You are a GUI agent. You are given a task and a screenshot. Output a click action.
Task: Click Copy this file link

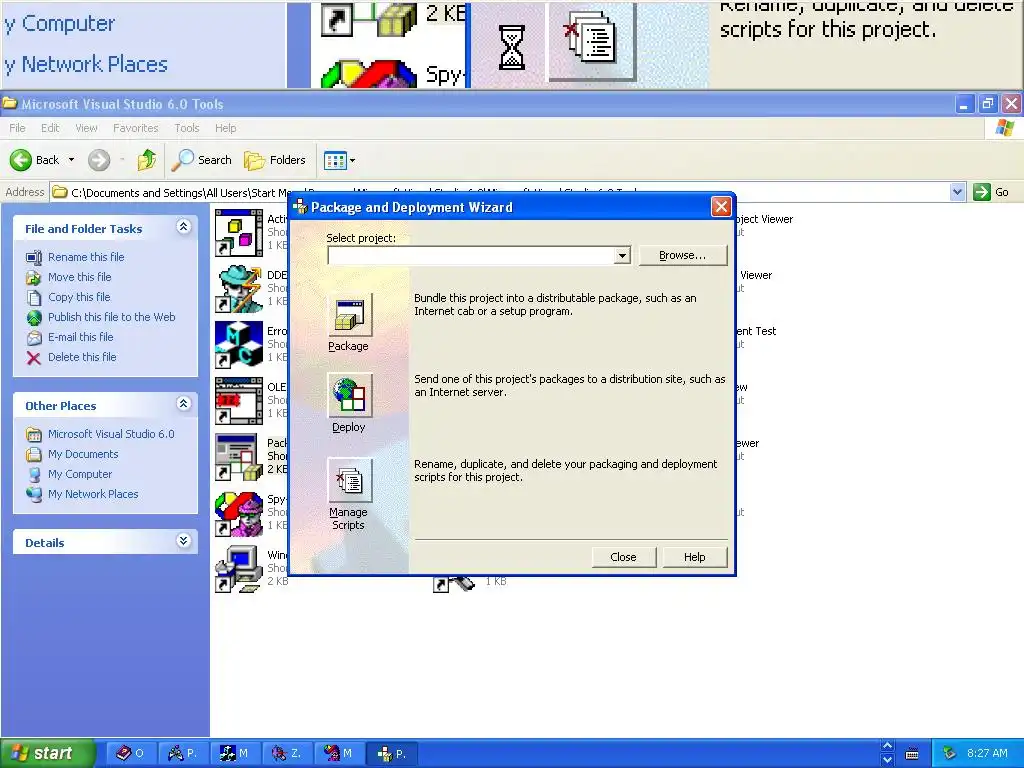(79, 297)
